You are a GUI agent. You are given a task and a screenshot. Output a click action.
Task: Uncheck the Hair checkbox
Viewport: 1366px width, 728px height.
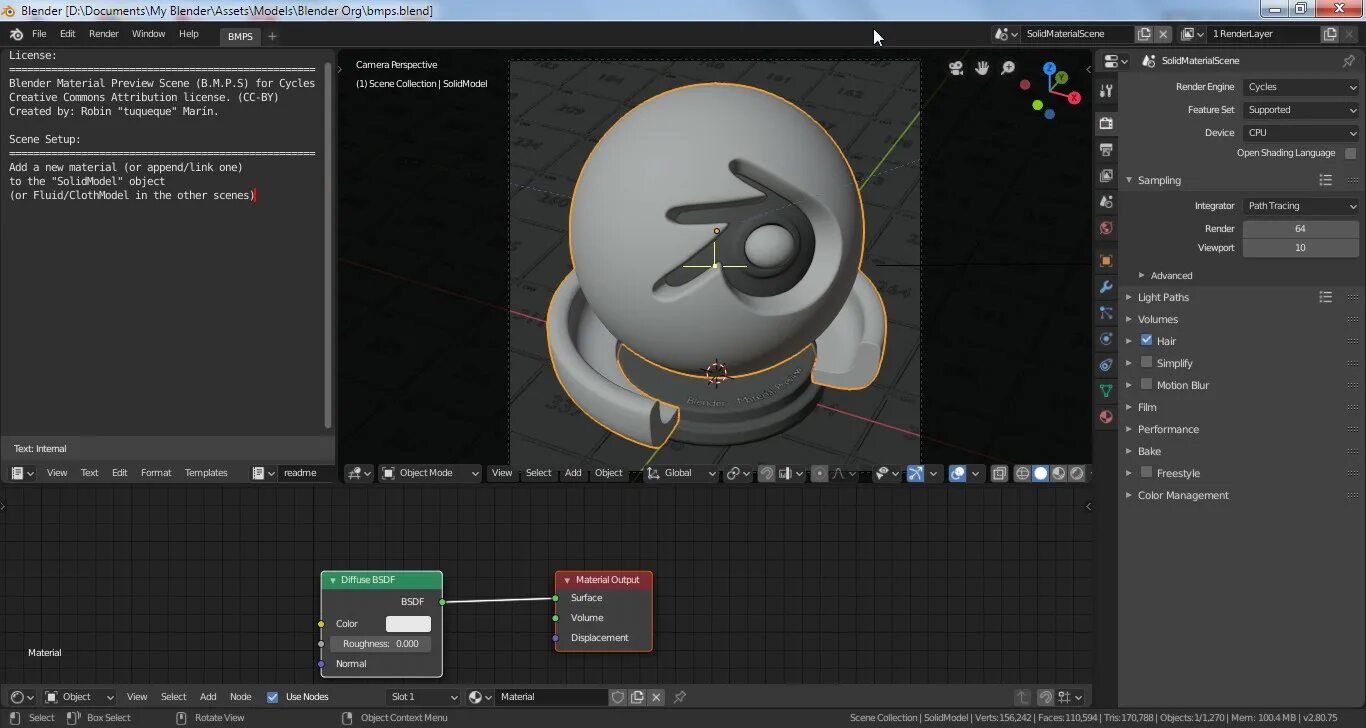[1146, 340]
